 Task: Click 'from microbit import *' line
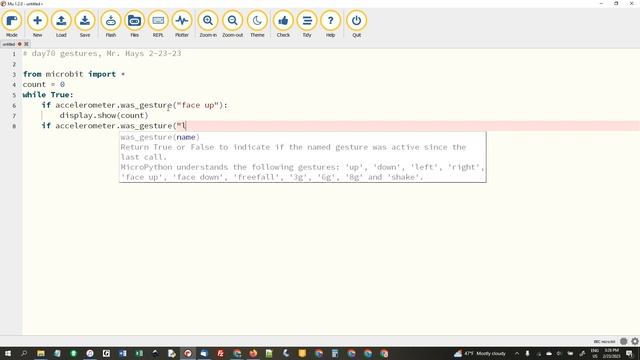coord(74,74)
